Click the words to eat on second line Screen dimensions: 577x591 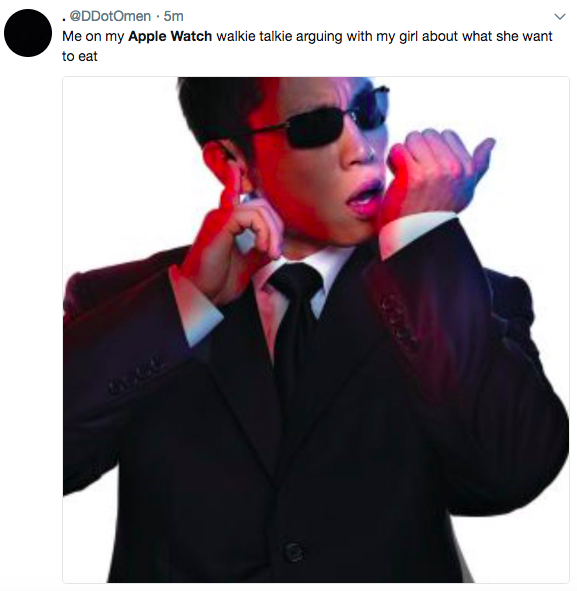80,56
